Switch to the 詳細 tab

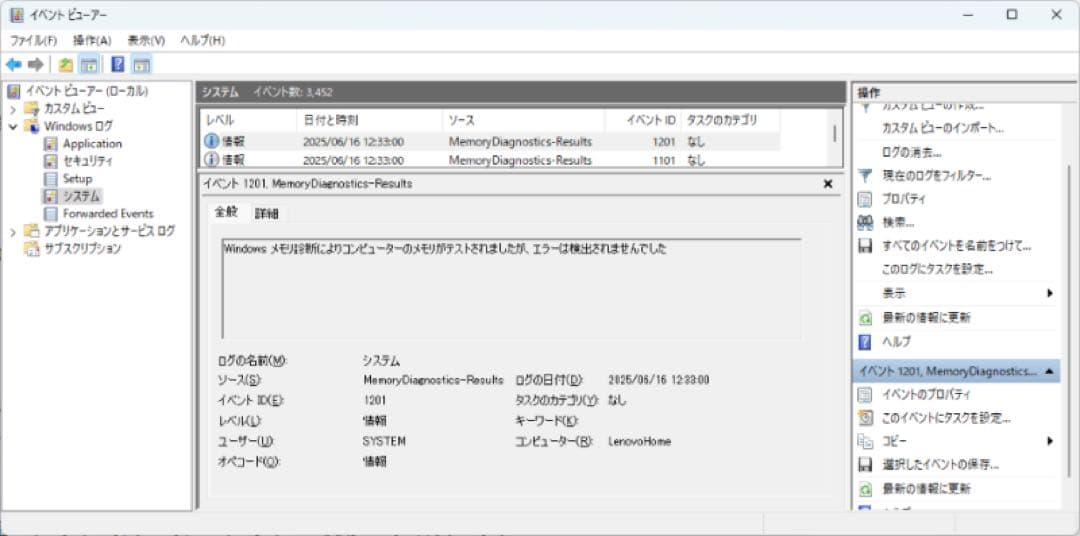(267, 214)
